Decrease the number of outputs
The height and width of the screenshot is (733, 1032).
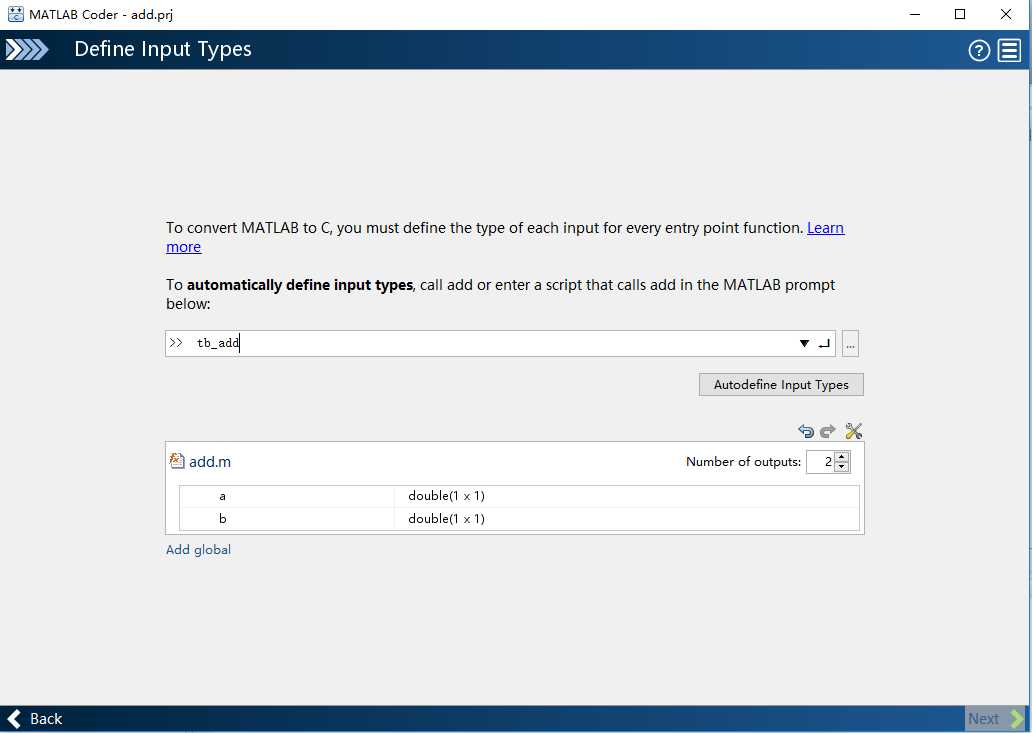click(842, 467)
